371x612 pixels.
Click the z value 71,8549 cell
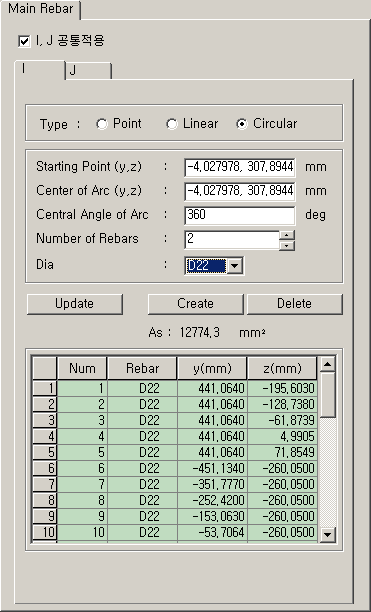pos(282,452)
